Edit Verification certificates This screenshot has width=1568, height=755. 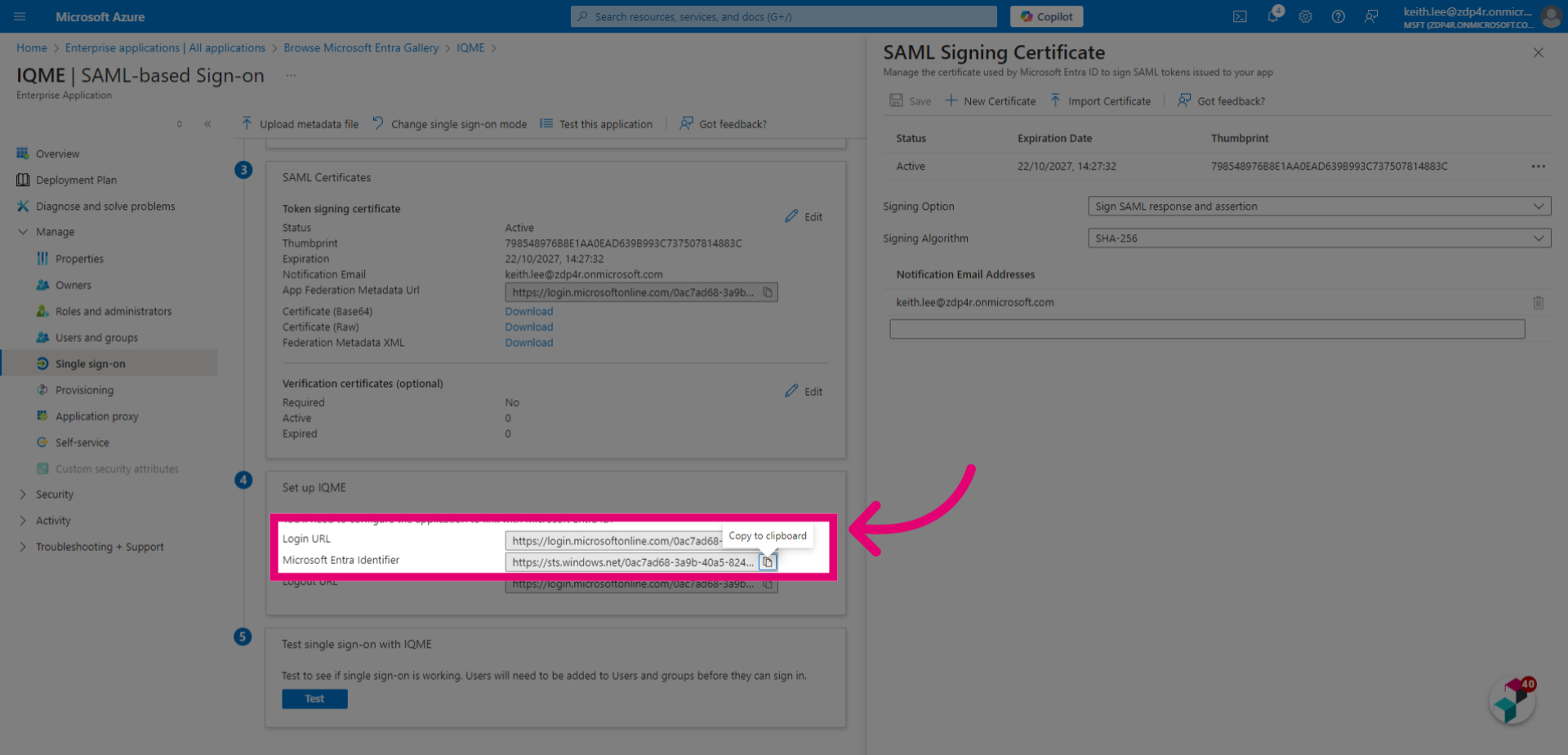[804, 392]
